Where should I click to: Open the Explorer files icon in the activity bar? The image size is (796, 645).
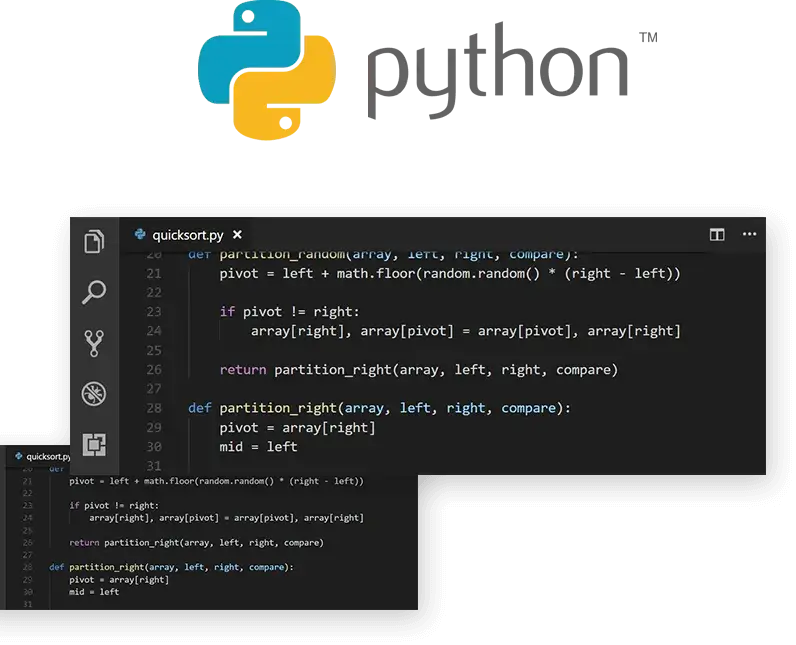click(x=94, y=241)
